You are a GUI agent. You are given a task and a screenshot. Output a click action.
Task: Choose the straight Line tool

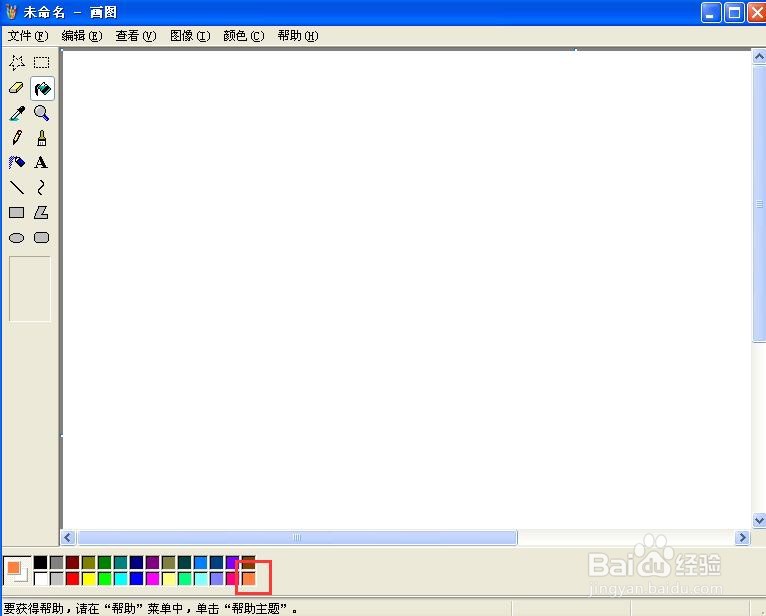point(17,188)
